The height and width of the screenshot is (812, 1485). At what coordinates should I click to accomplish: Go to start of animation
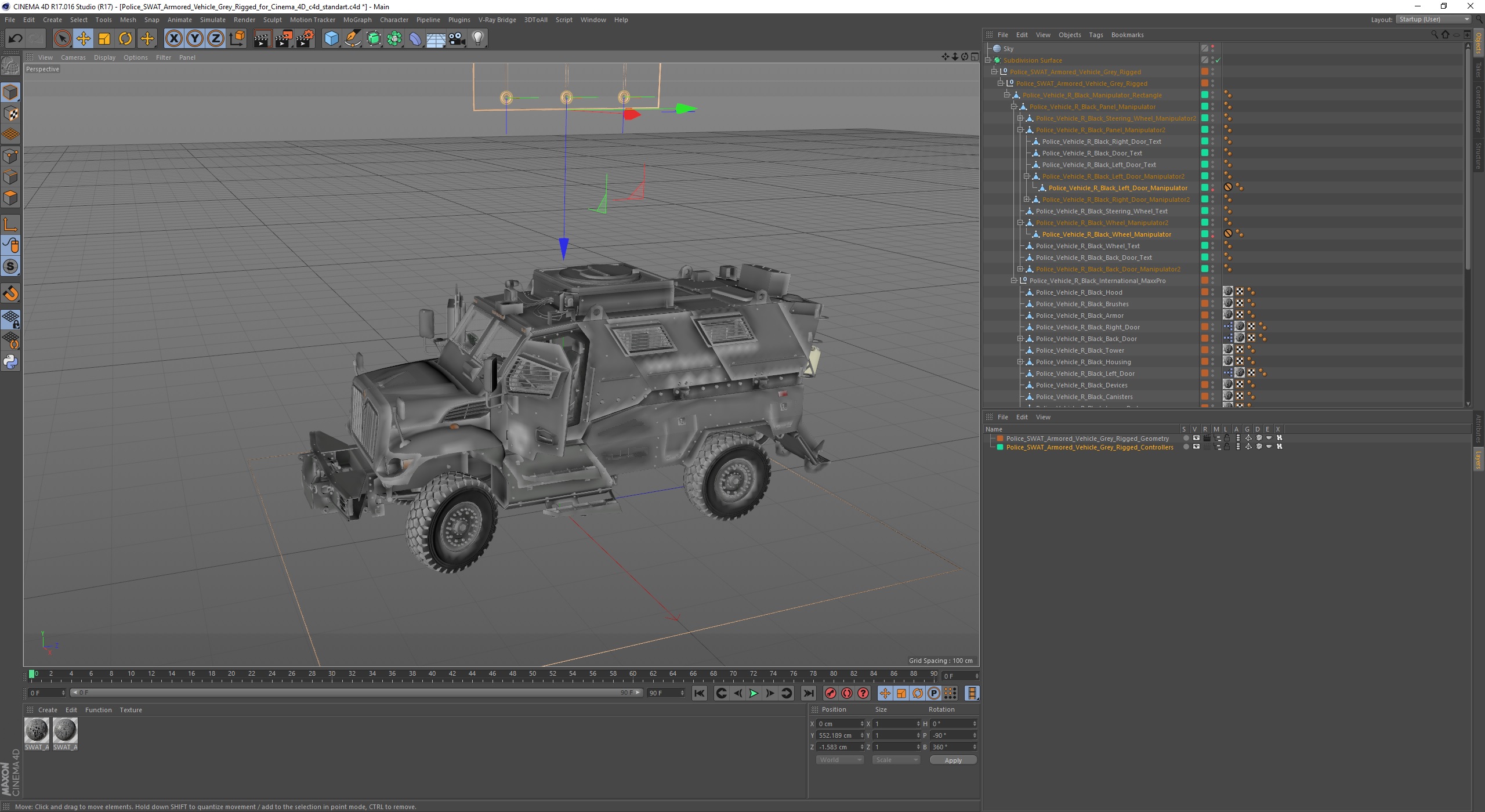(700, 694)
